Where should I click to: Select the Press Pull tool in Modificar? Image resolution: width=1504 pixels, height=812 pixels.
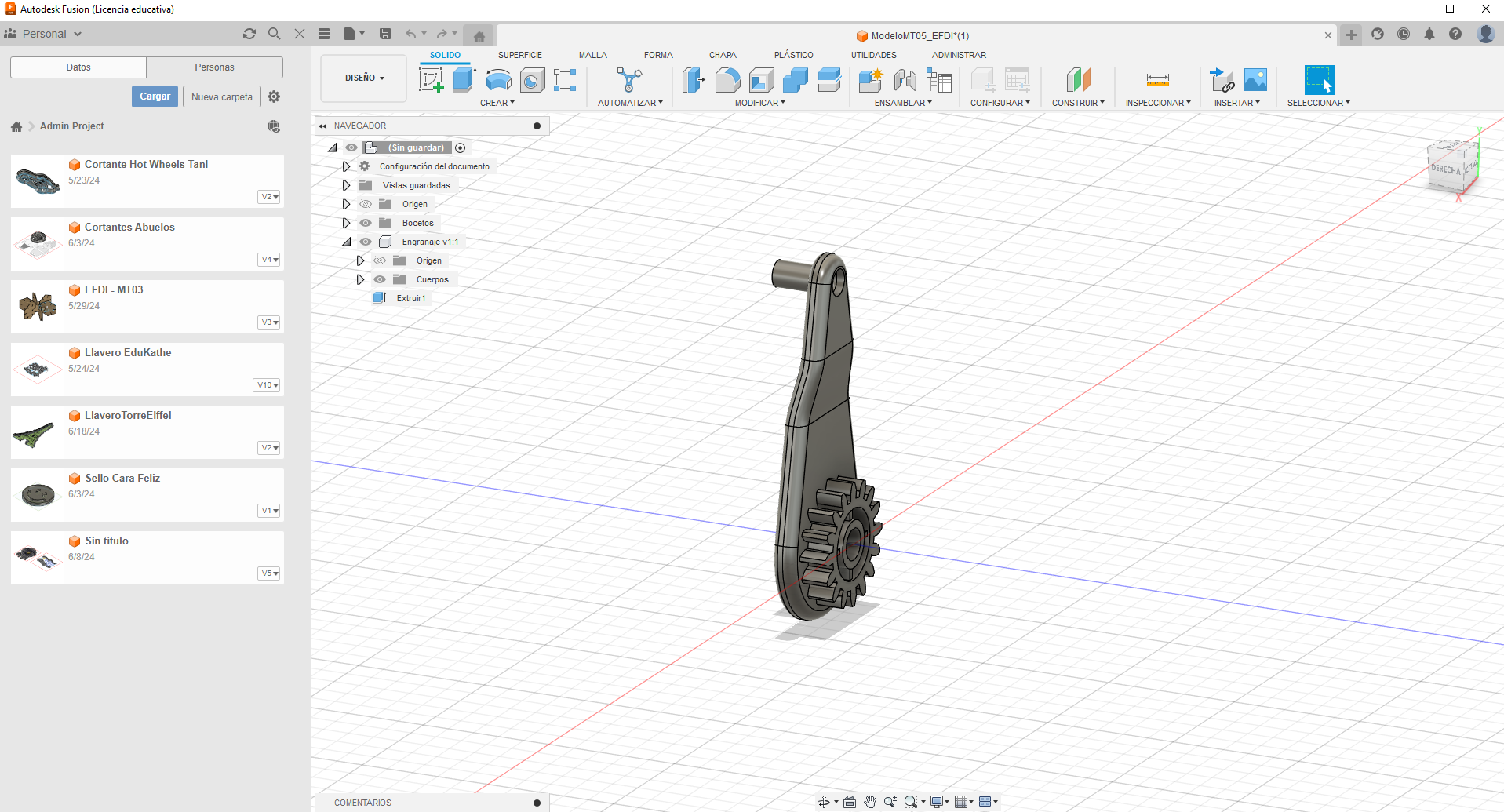pos(694,80)
